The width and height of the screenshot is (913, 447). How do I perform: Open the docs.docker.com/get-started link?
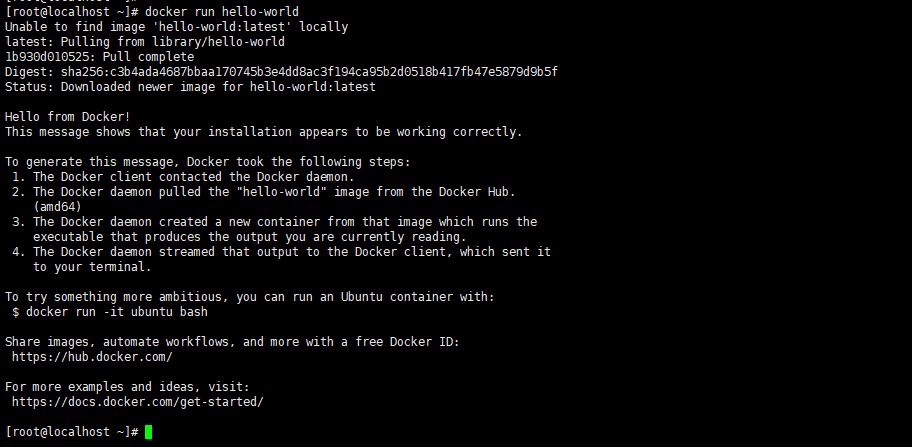click(x=138, y=402)
